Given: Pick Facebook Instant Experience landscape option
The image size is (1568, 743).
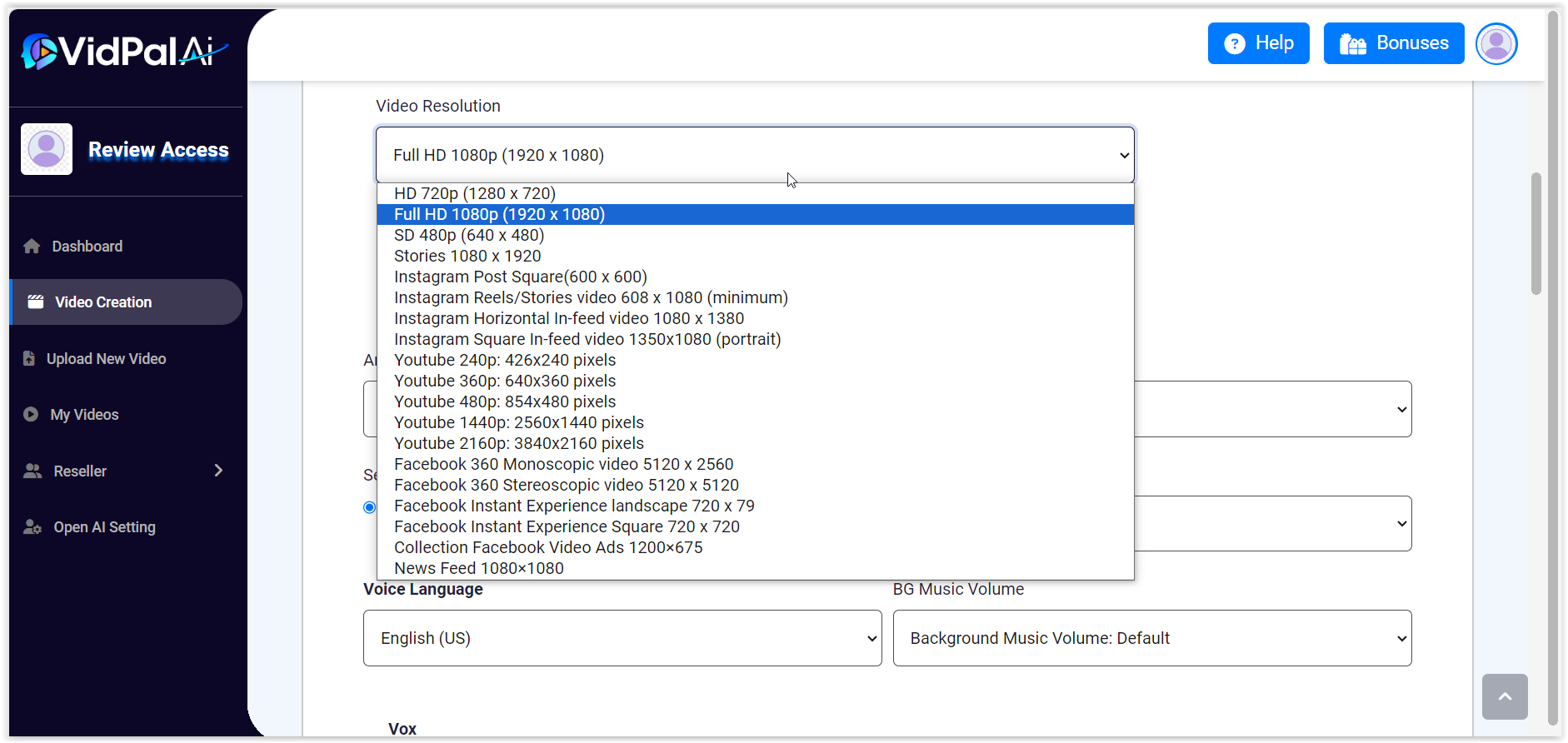Looking at the screenshot, I should (755, 506).
